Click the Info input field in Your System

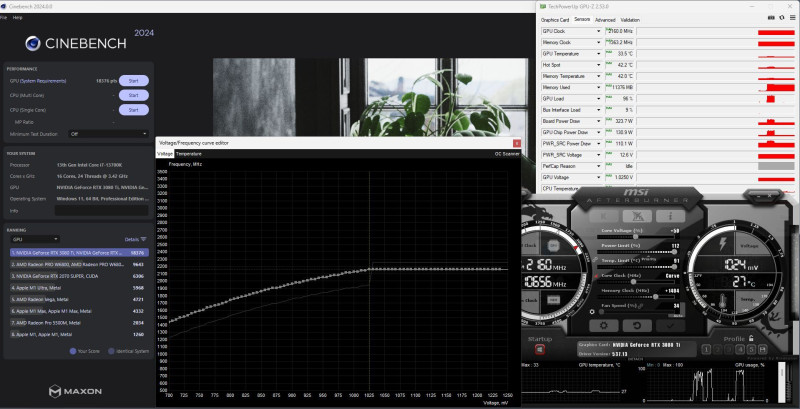(x=102, y=210)
